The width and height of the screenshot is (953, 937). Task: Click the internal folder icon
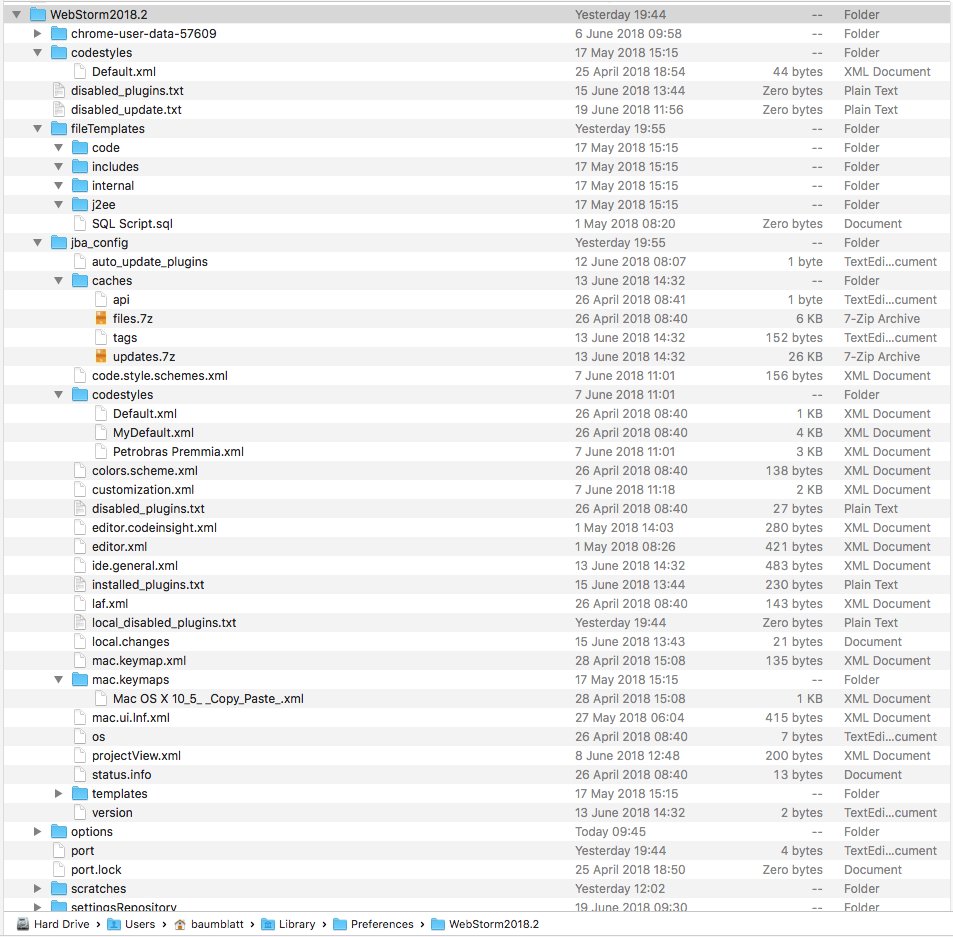coord(80,185)
